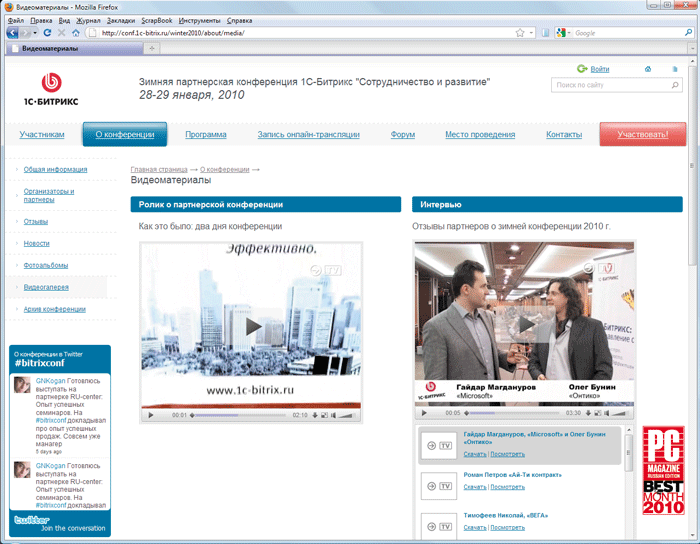Viewport: 700px width, 544px height.
Task: Switch to the Программа navigation tab
Action: click(205, 134)
